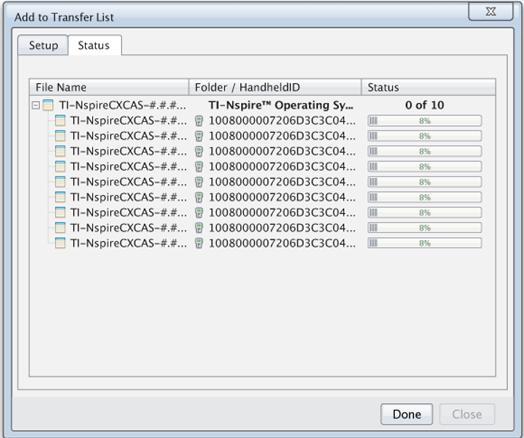
Task: Click the first child row file icon
Action: pos(60,121)
